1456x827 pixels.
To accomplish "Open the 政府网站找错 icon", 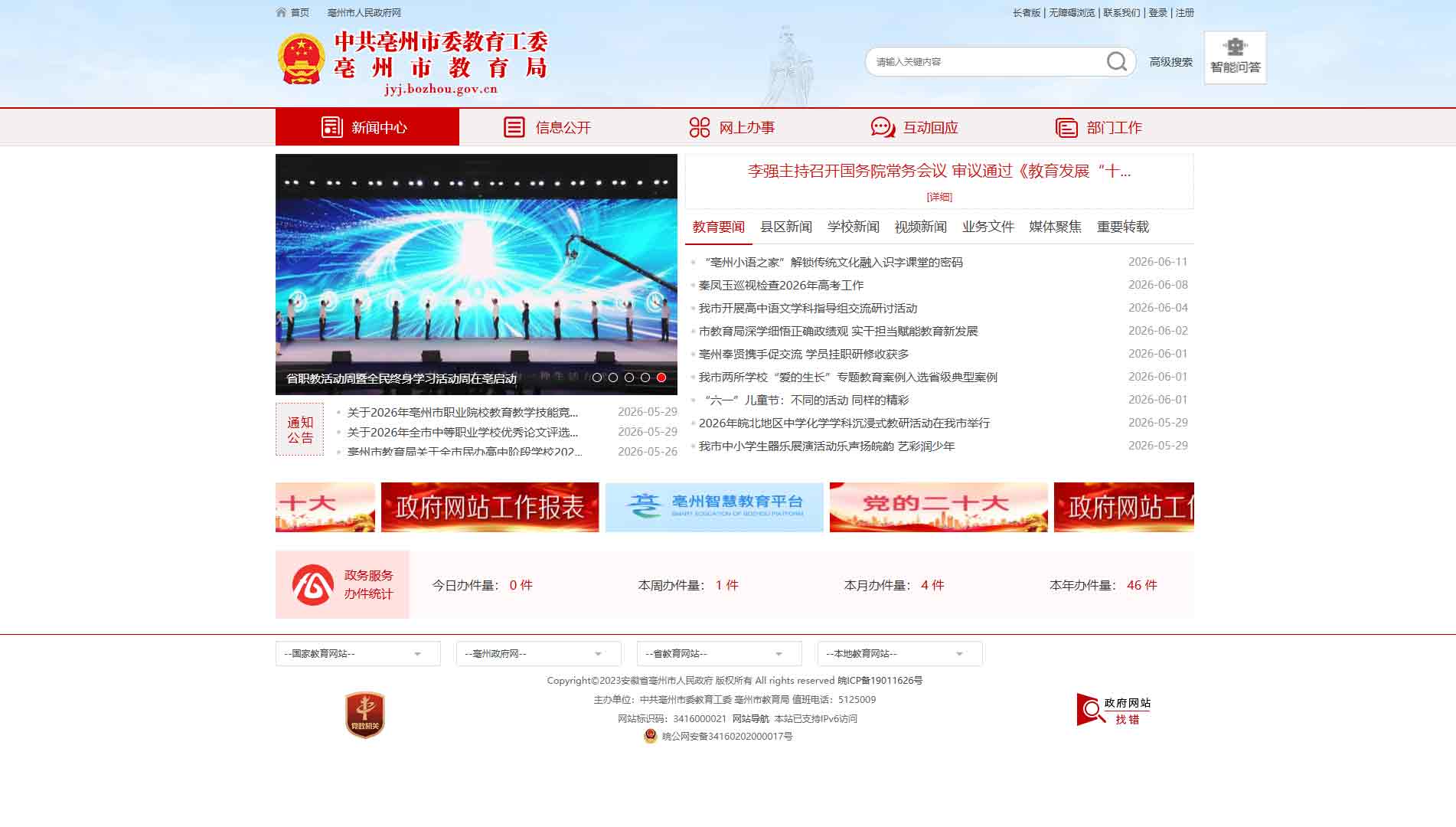I will pos(1113,710).
